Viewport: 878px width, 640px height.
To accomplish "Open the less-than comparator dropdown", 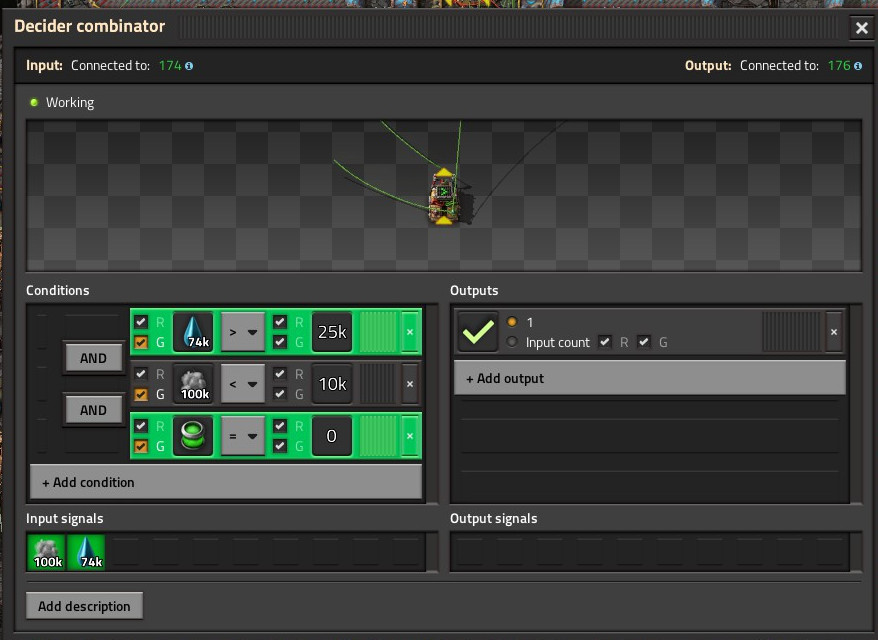I will pos(243,384).
